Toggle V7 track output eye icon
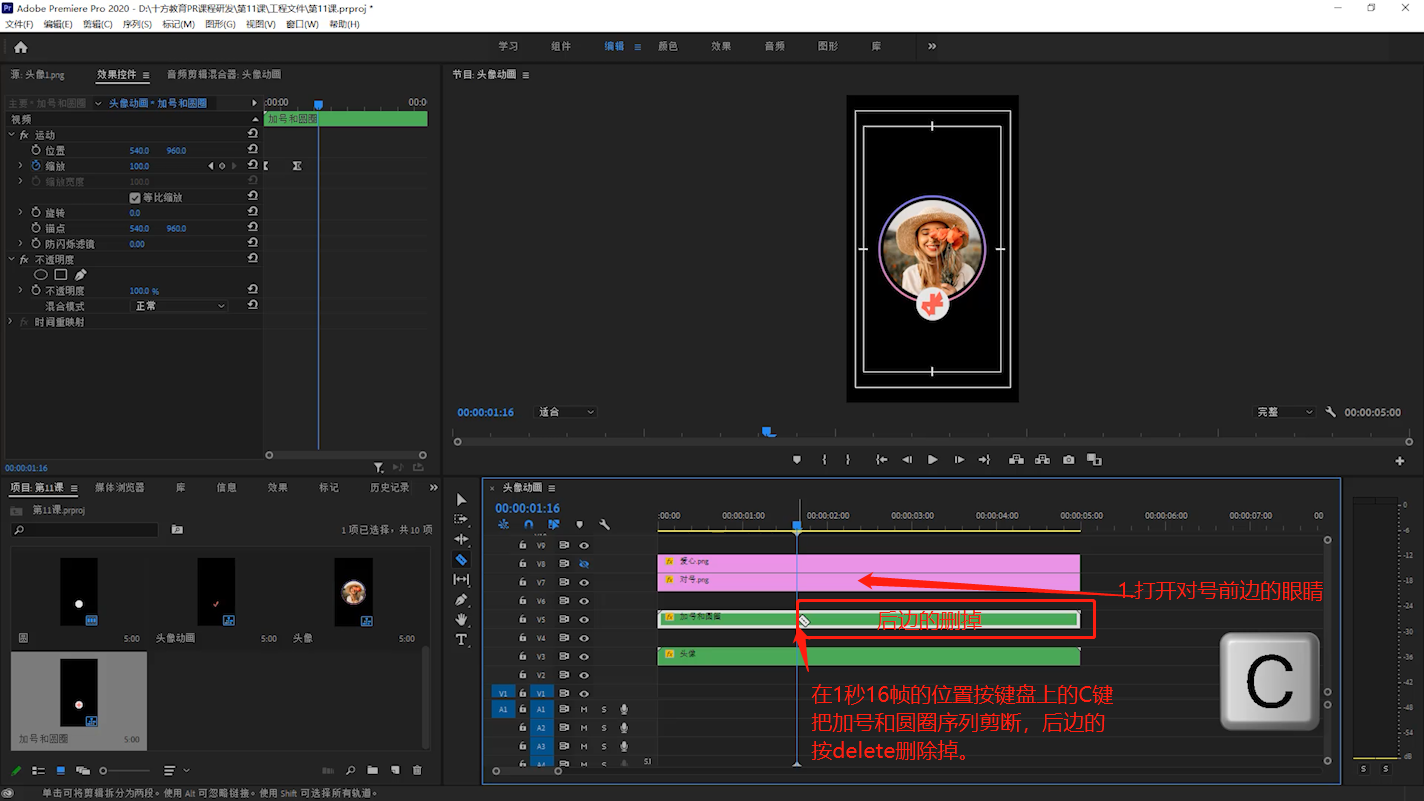Screen dimensions: 1424x801 click(584, 583)
